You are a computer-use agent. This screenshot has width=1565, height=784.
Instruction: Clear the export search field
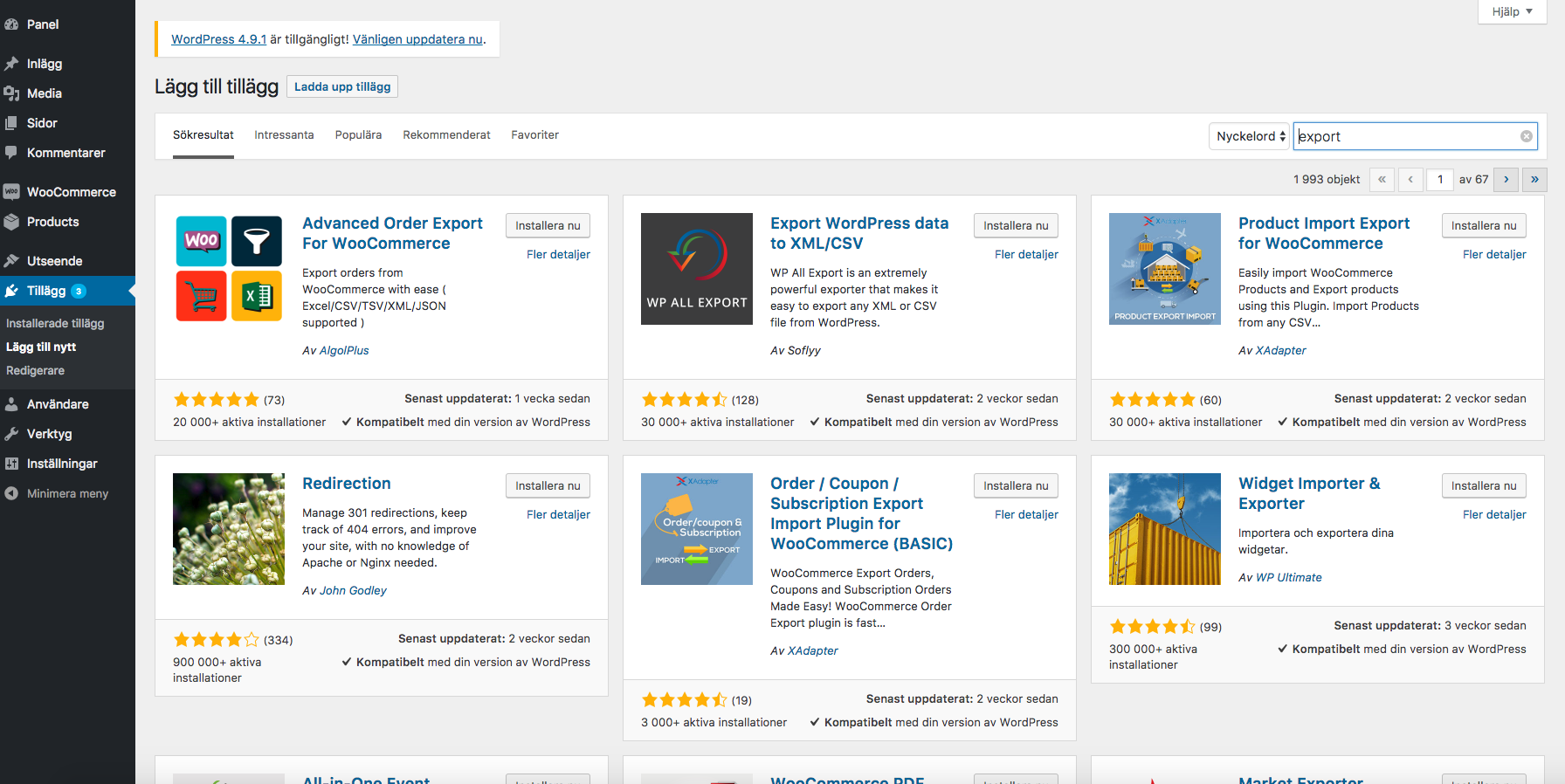[x=1527, y=136]
